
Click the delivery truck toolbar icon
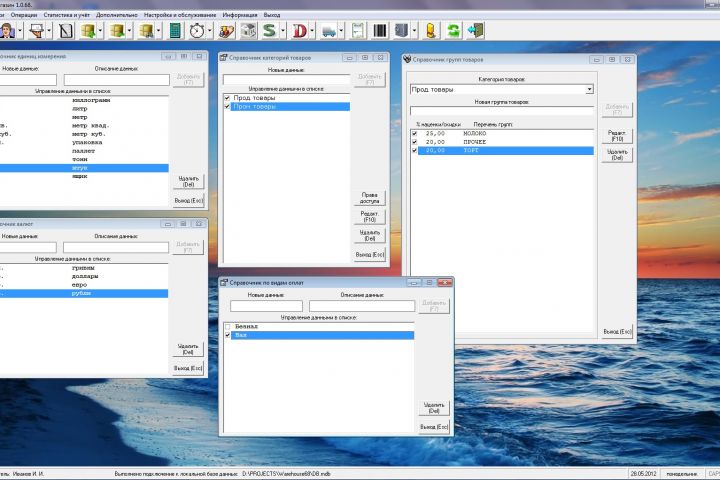(x=329, y=31)
